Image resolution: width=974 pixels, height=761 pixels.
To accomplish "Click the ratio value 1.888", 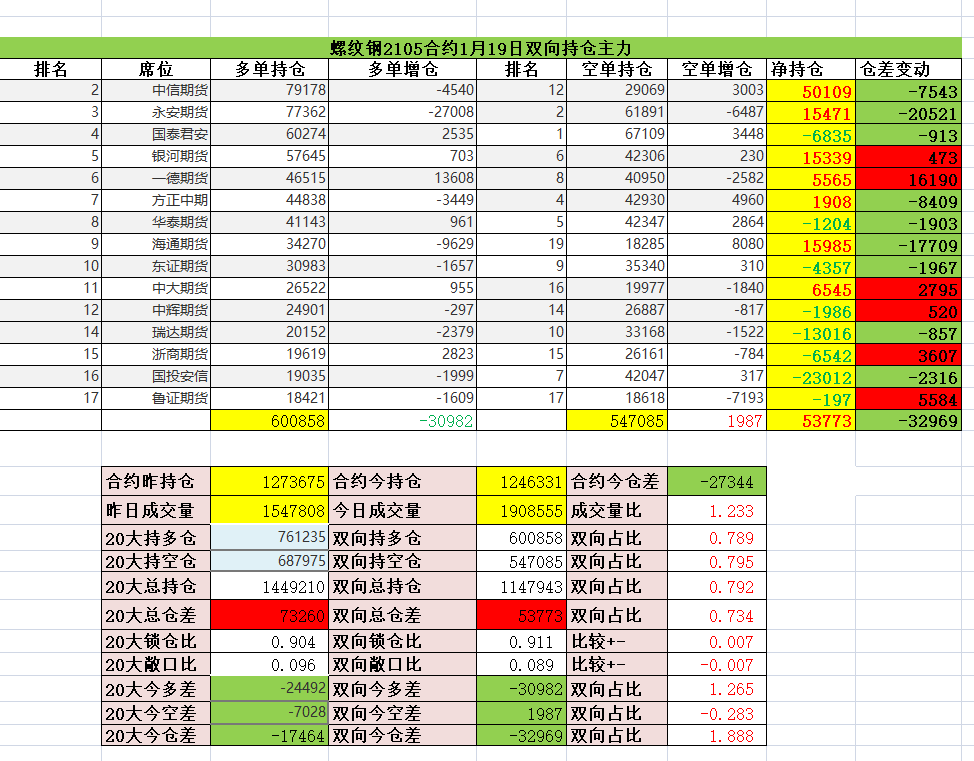I will 717,735.
